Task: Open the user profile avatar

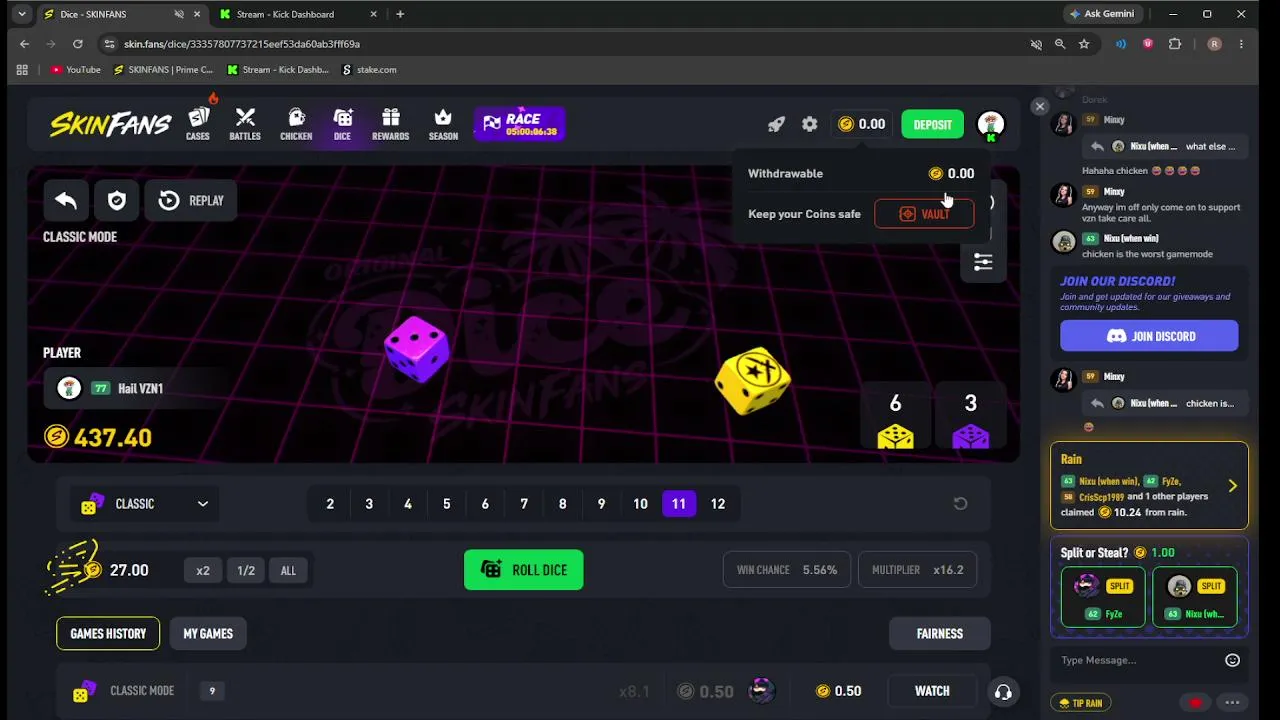Action: pos(991,124)
